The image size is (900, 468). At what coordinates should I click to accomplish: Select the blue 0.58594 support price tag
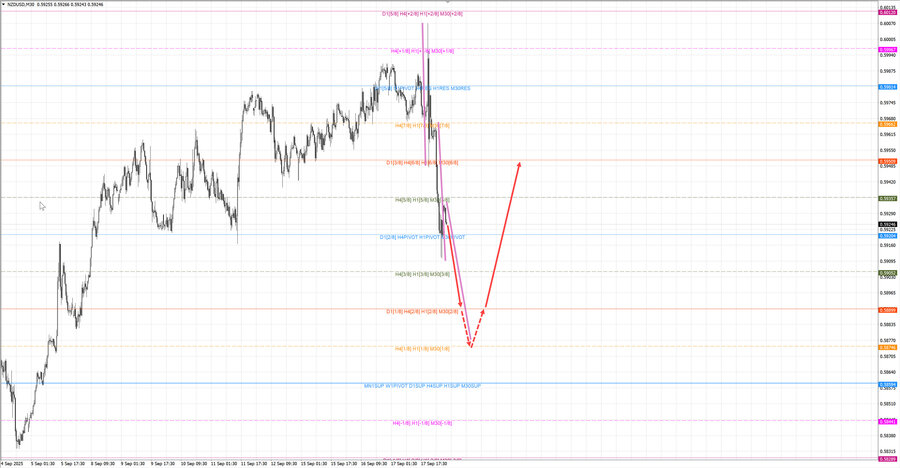tap(887, 385)
